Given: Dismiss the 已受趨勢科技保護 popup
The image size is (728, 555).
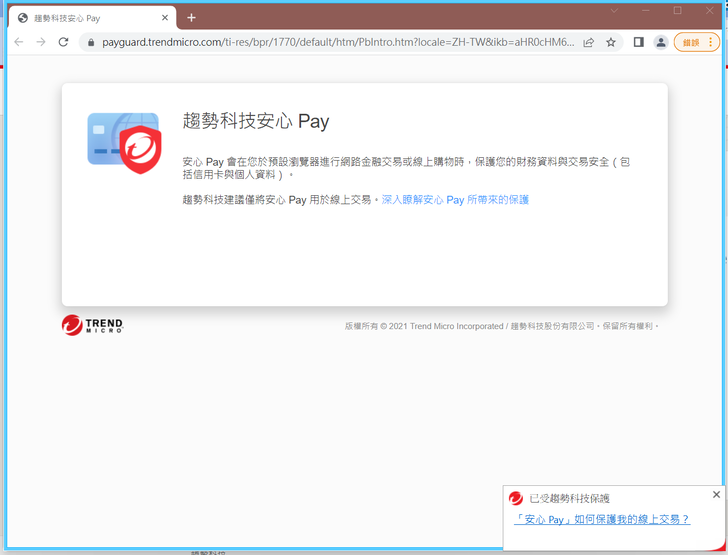Looking at the screenshot, I should 716,495.
